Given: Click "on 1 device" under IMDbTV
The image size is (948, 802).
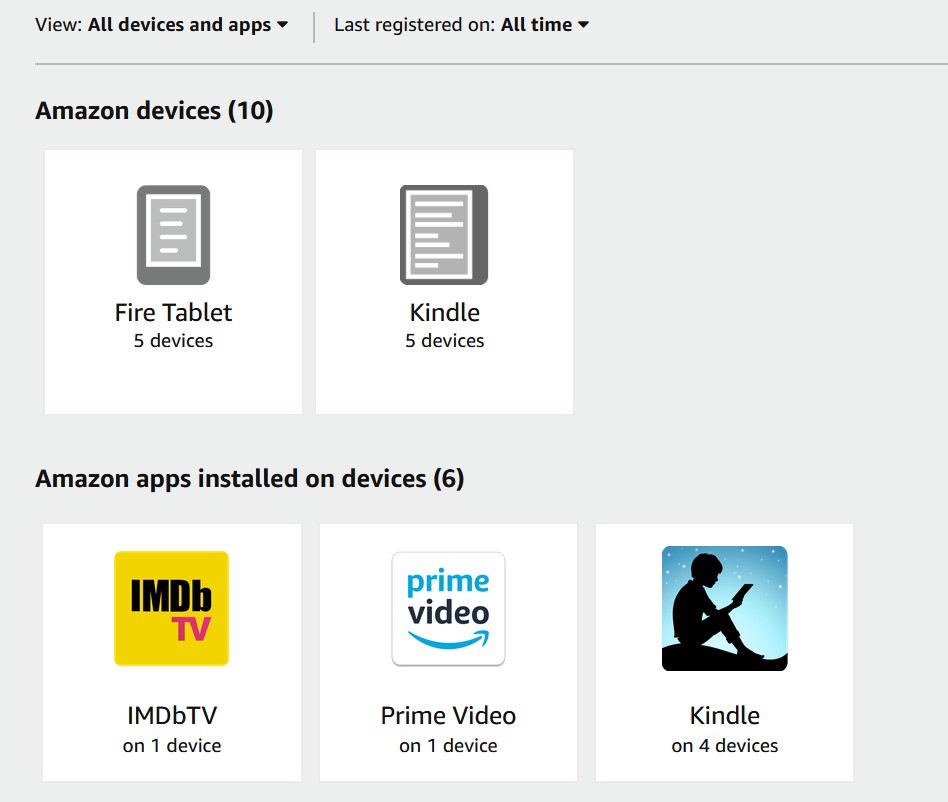Looking at the screenshot, I should pyautogui.click(x=172, y=746).
